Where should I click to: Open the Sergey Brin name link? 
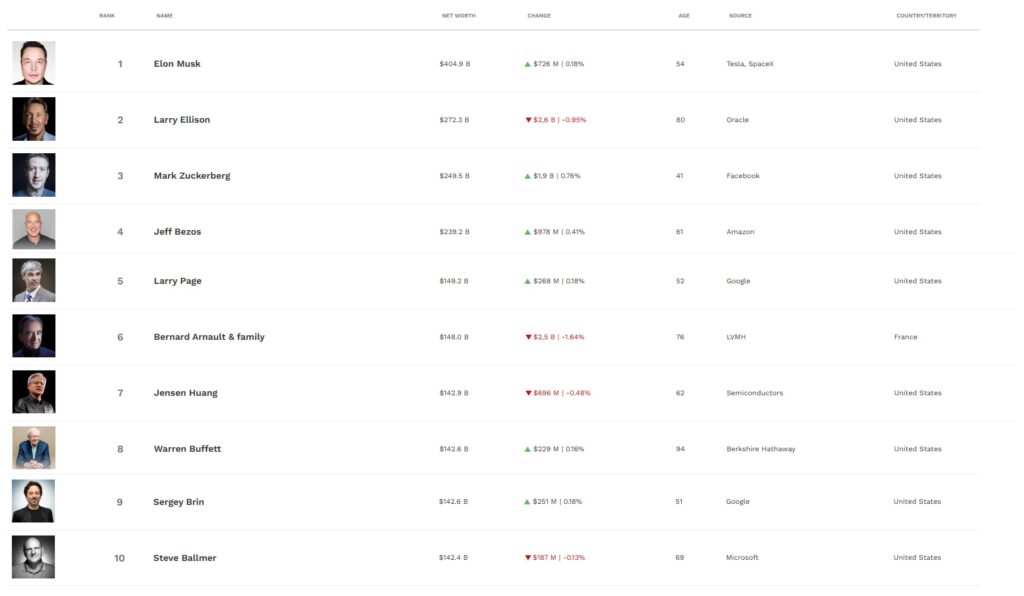point(178,502)
